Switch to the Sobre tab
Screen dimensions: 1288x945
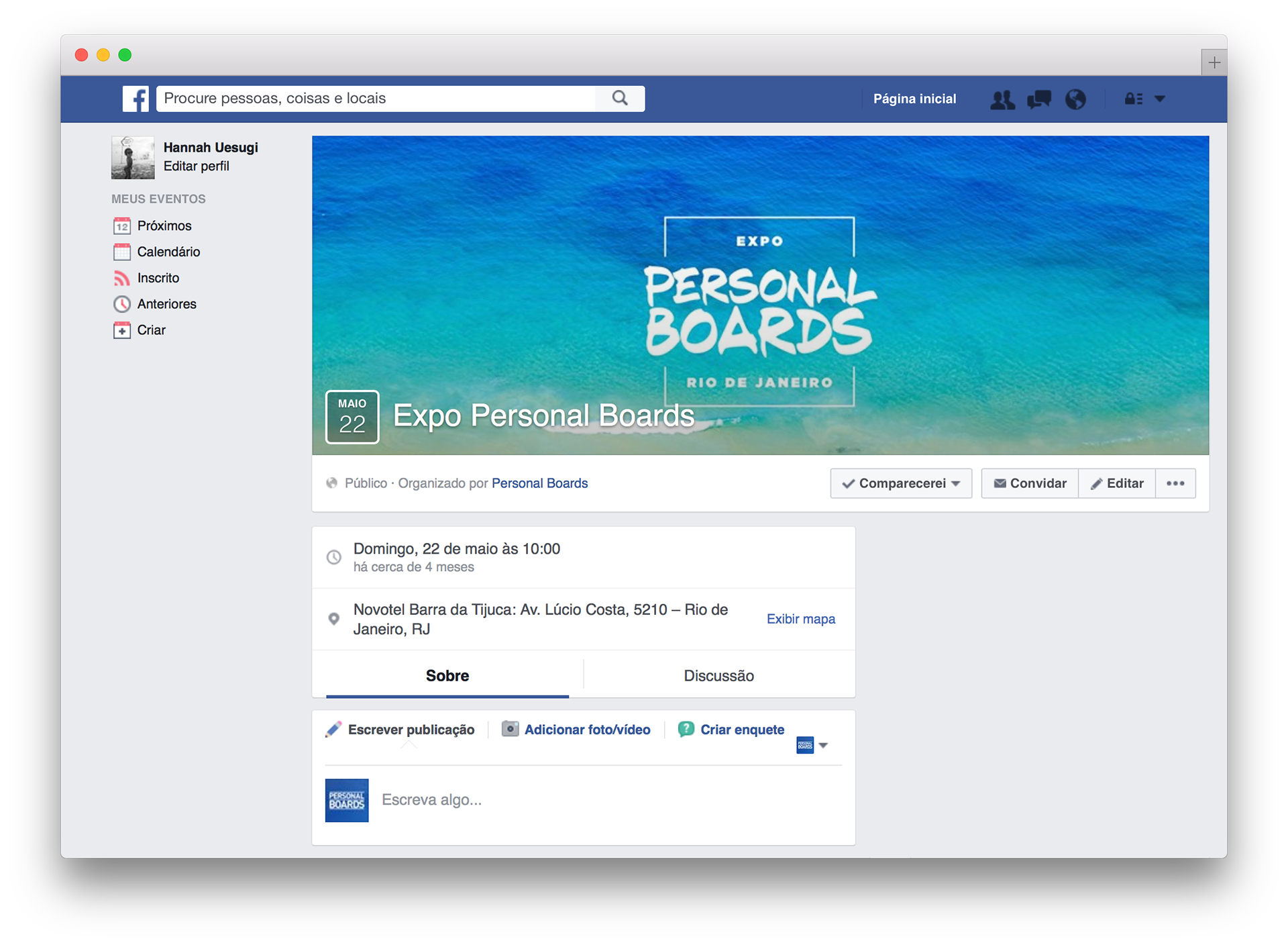click(x=447, y=676)
